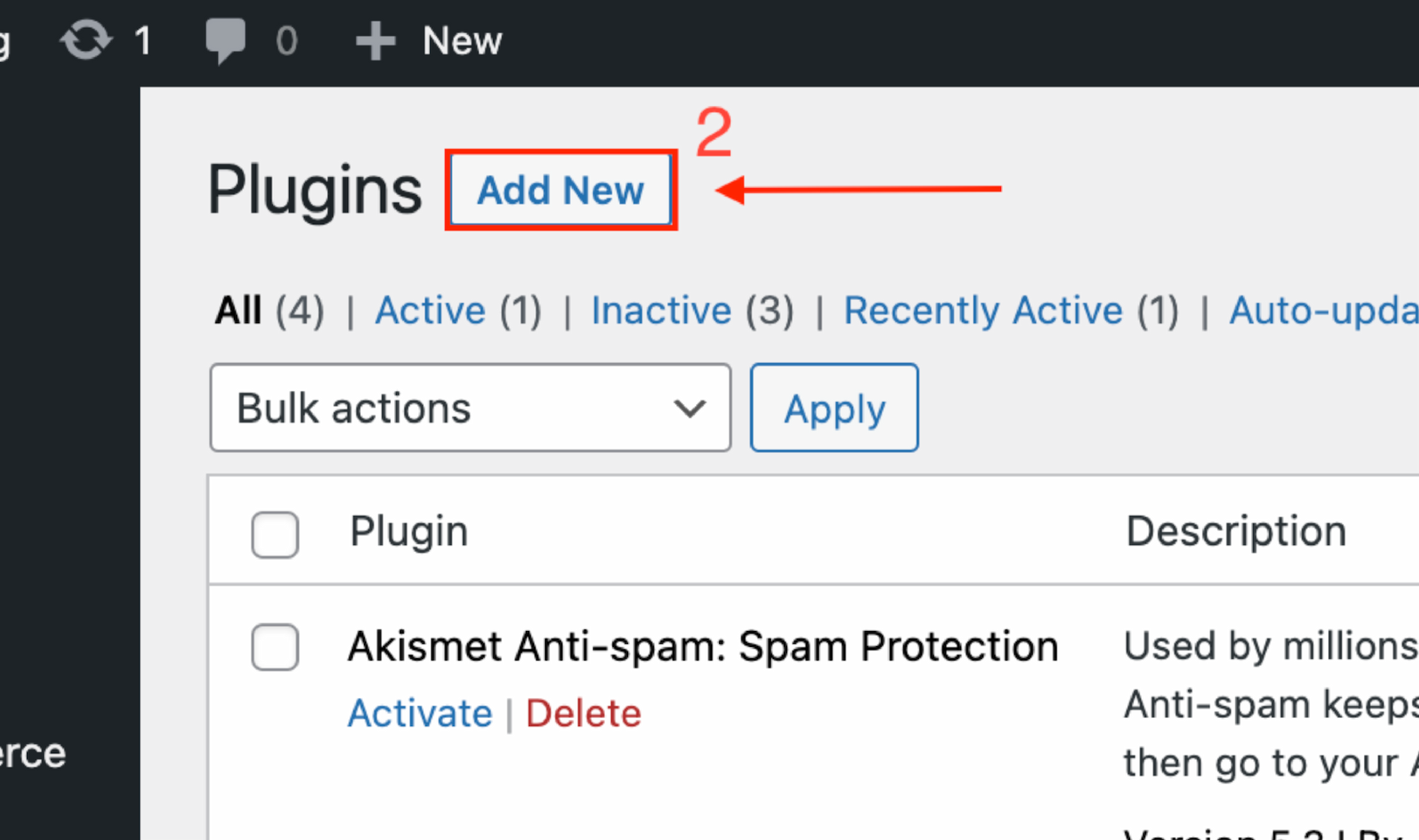Click the plus icon beside New
This screenshot has width=1419, height=840.
374,41
